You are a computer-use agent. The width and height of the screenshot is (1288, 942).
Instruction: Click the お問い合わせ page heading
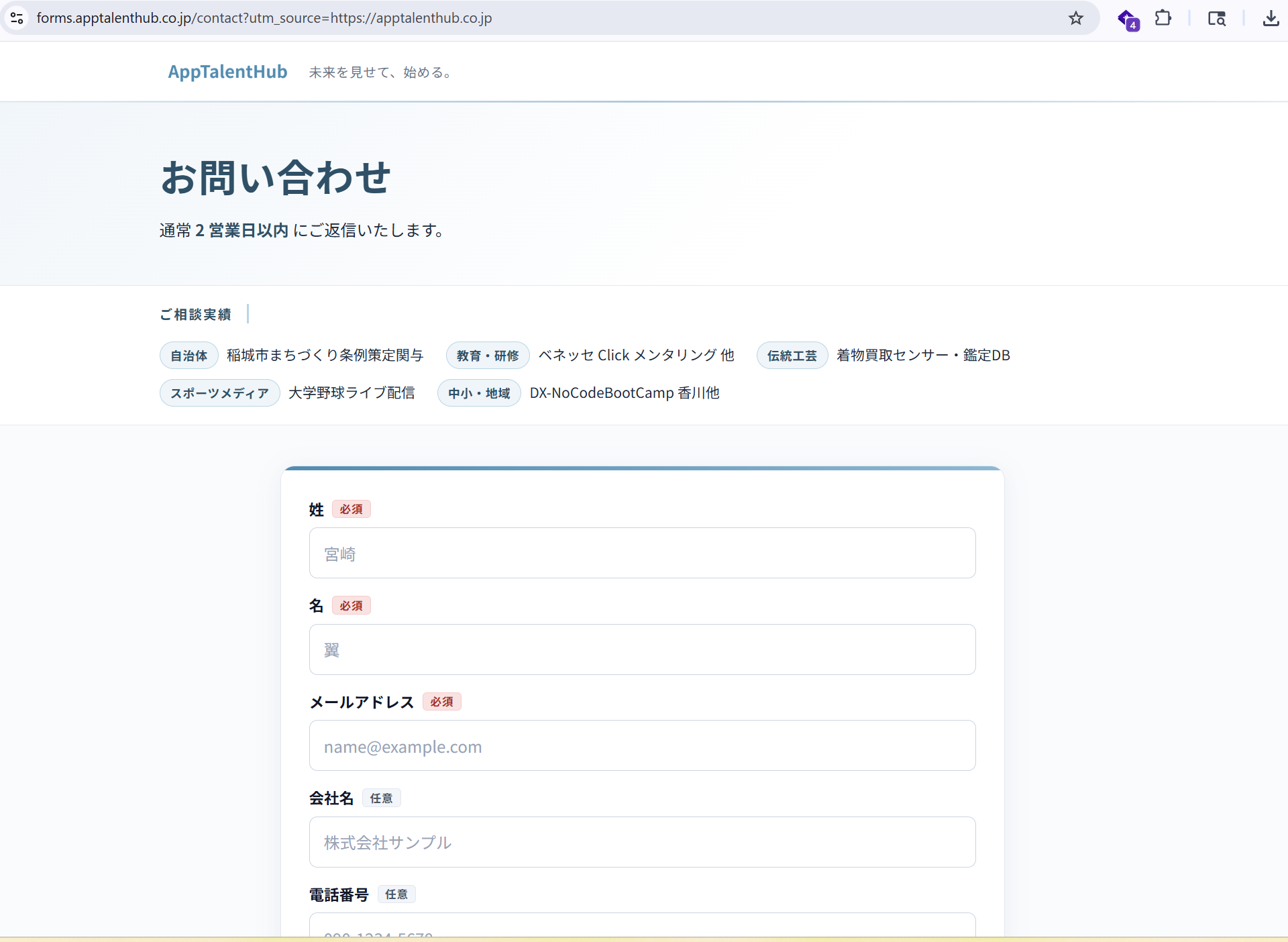click(275, 178)
